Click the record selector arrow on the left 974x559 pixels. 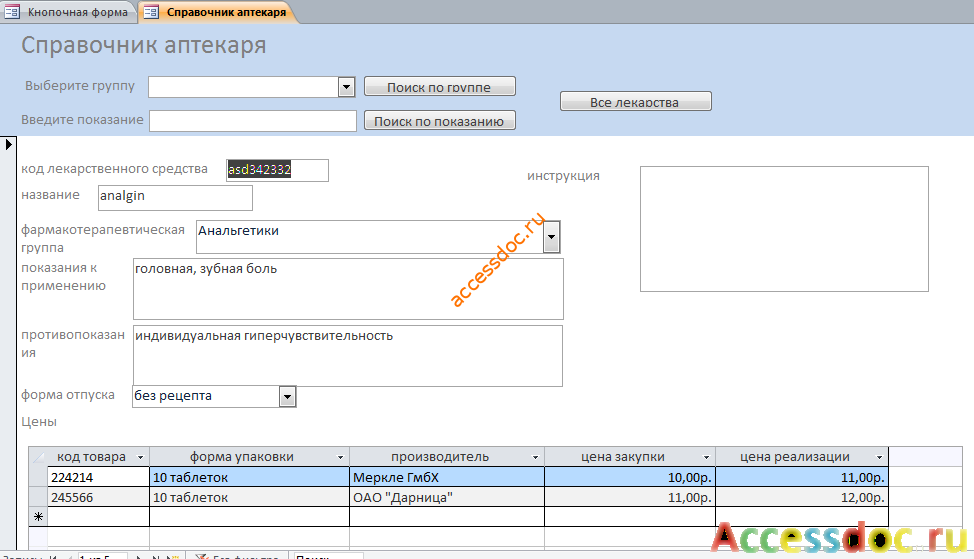click(x=8, y=145)
